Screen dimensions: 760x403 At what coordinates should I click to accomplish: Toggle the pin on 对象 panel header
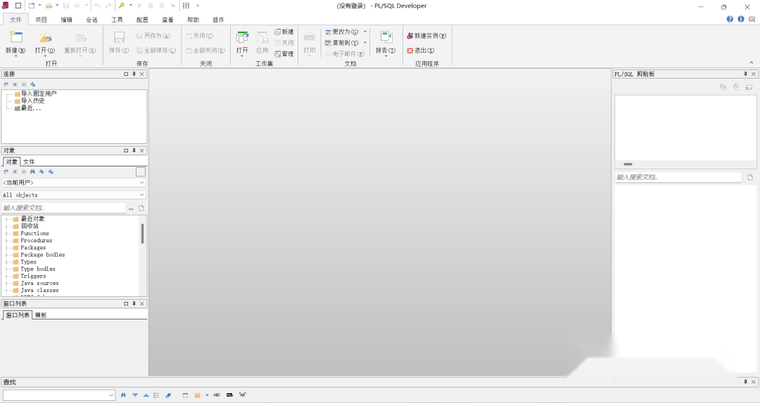(134, 151)
